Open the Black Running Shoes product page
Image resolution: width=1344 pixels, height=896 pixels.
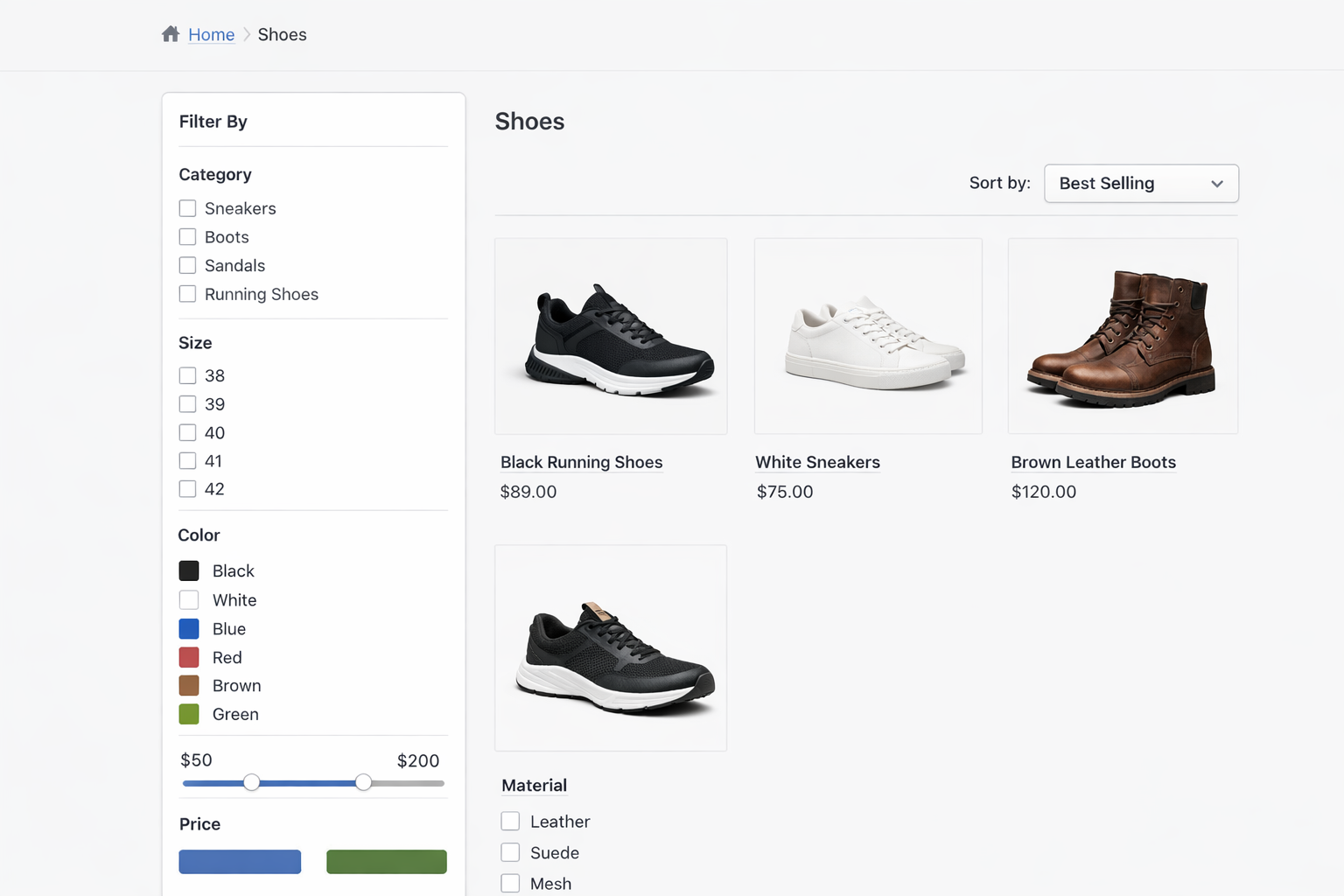(581, 462)
